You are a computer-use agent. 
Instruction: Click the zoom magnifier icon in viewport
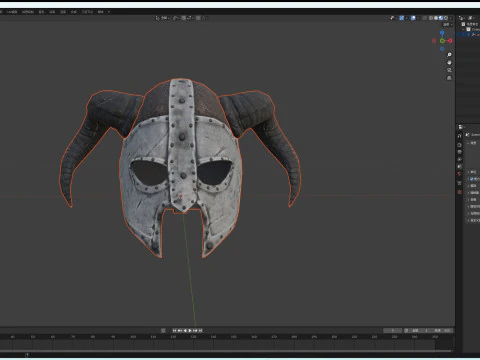[x=449, y=54]
